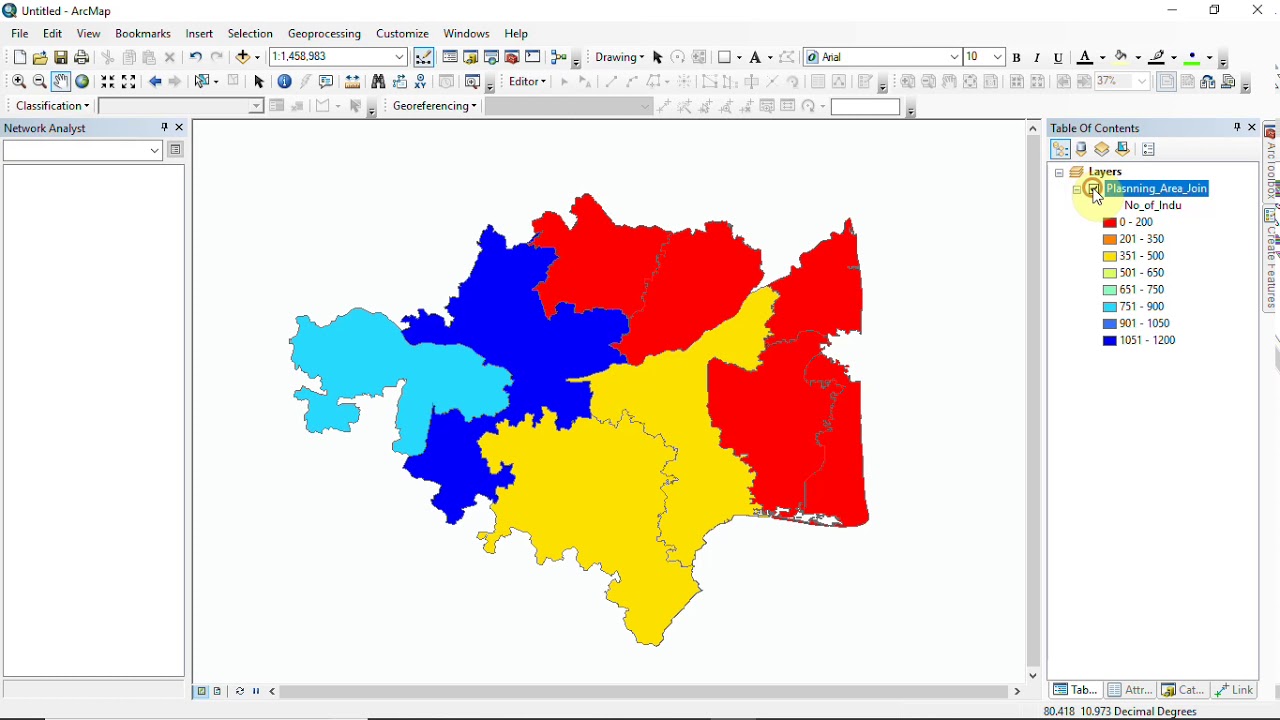Toggle underline text formatting
1280x720 pixels.
(1059, 58)
